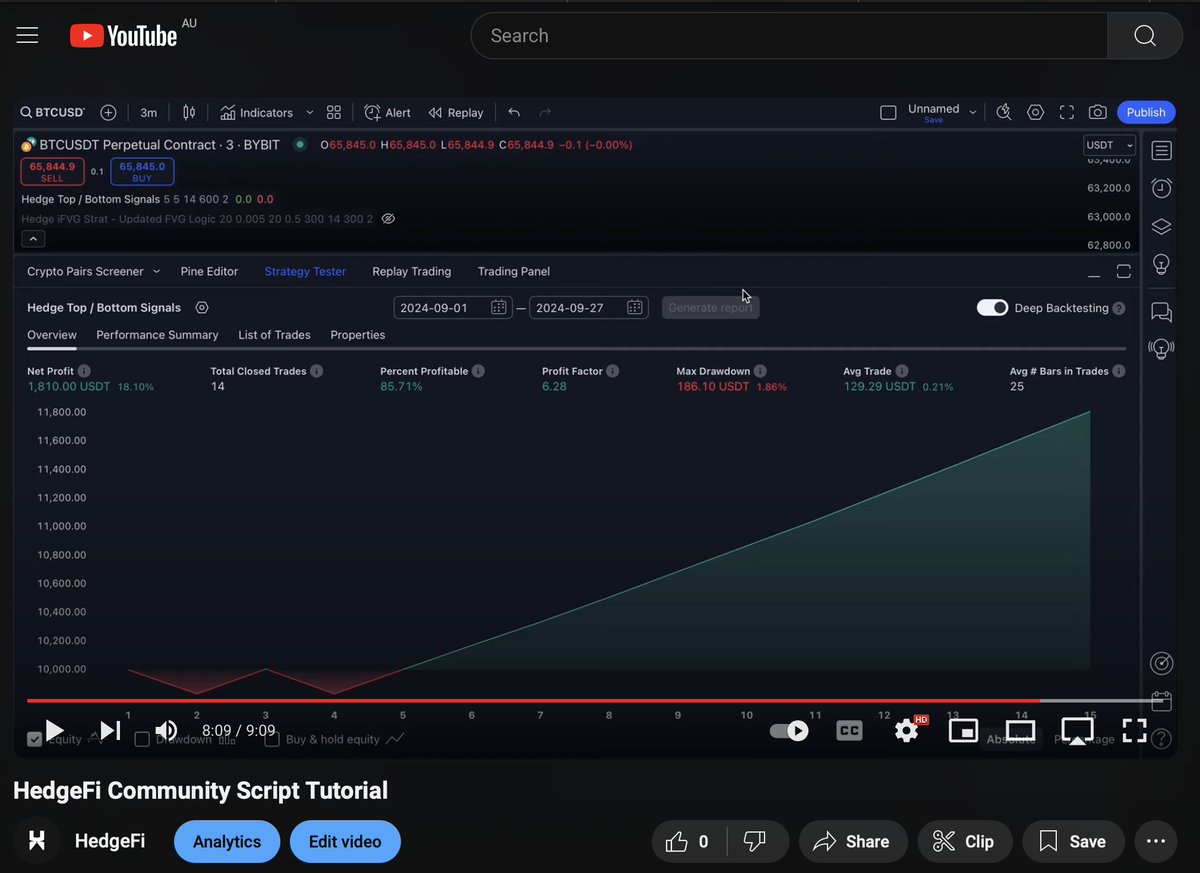
Task: Pick the end date 2024-09-27
Action: (589, 308)
